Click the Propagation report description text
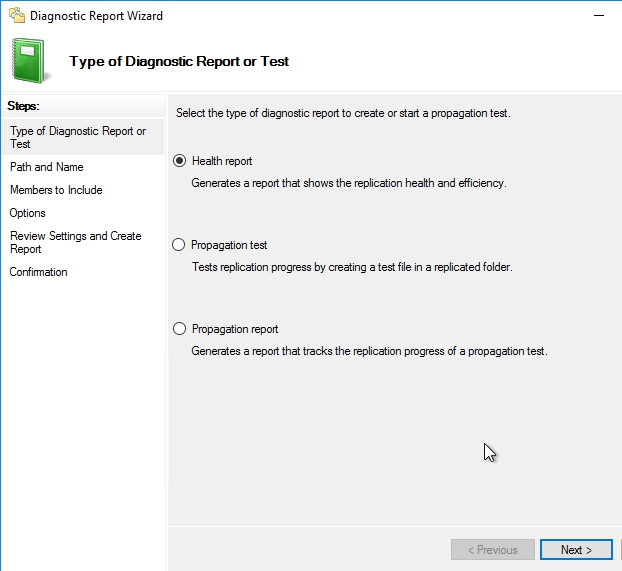Viewport: 622px width, 571px height. pyautogui.click(x=369, y=351)
